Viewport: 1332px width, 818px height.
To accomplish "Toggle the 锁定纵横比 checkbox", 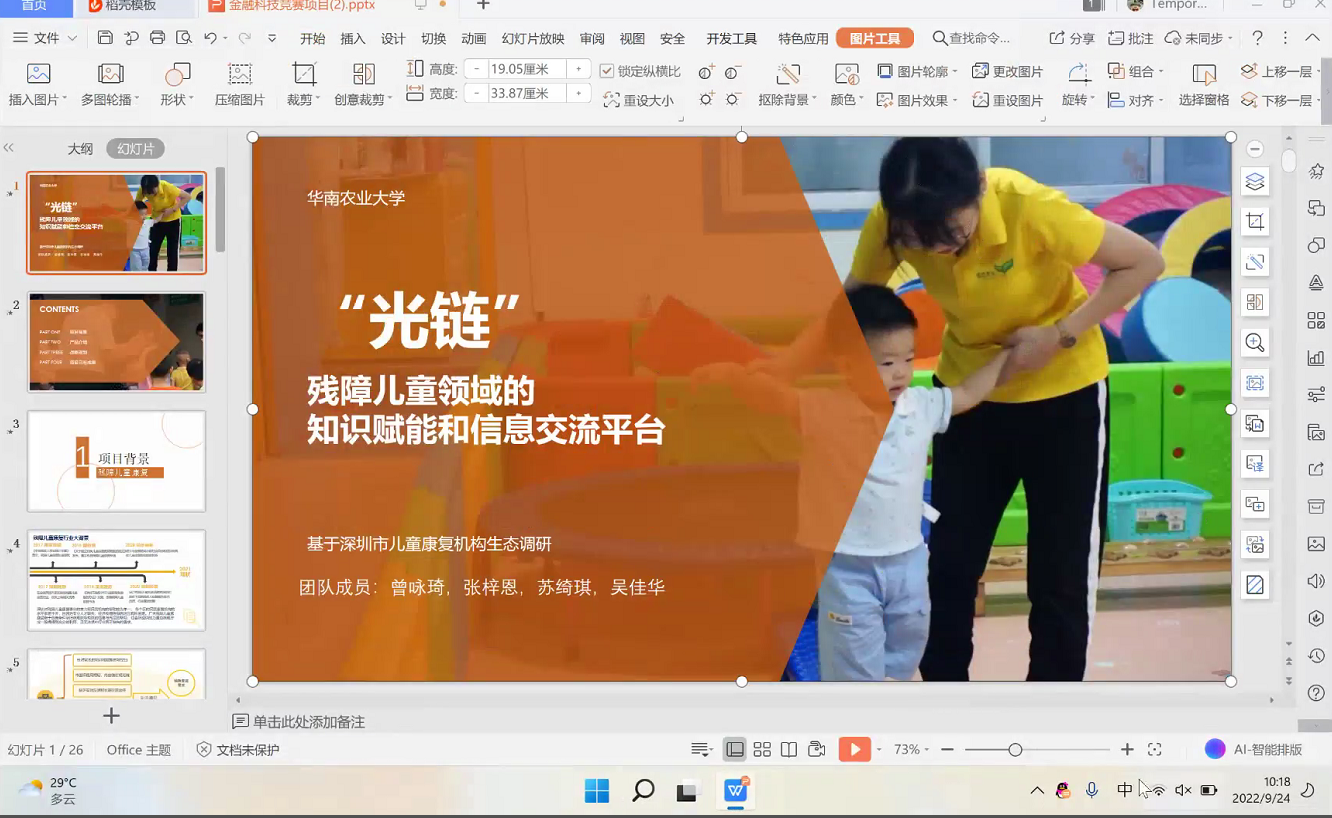I will [x=607, y=71].
